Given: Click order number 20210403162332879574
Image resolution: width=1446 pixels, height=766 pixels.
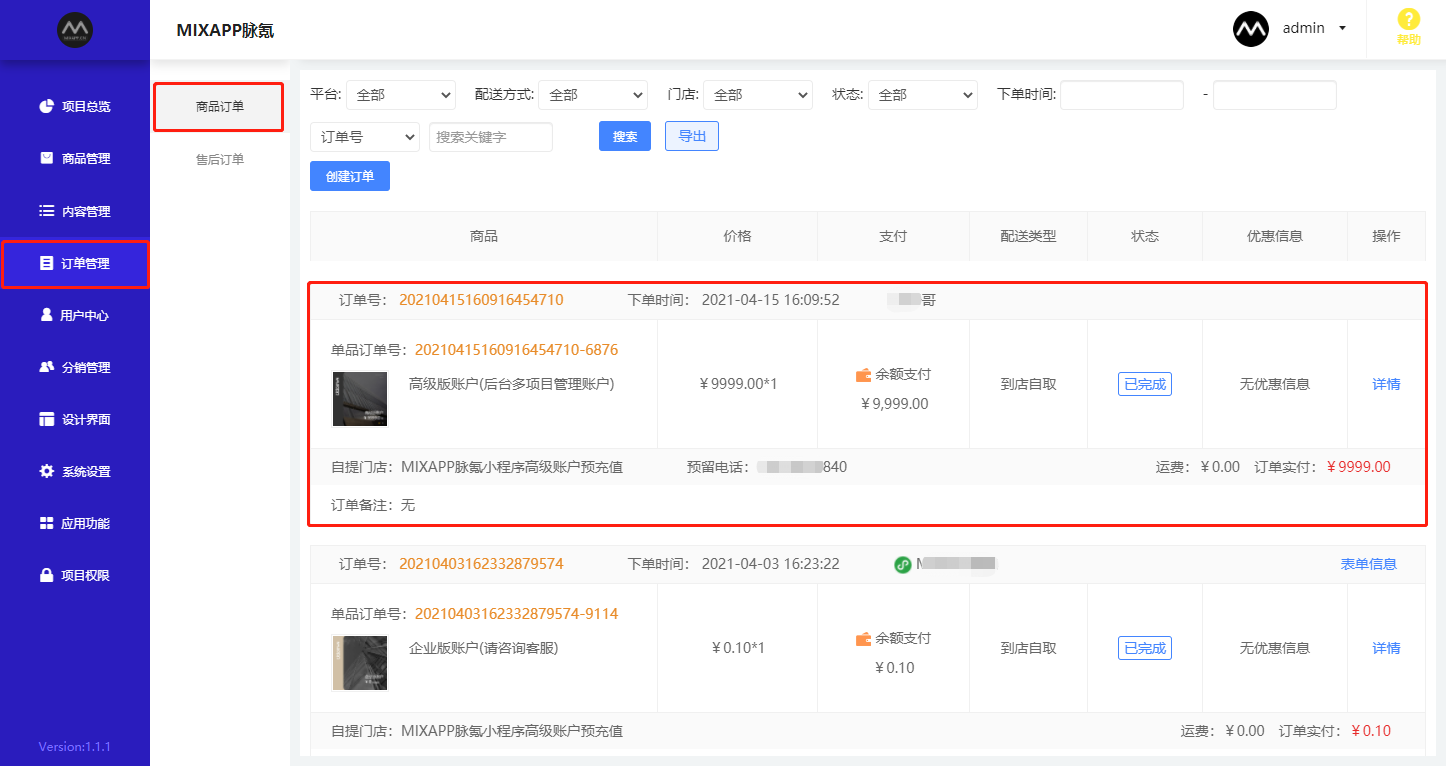Looking at the screenshot, I should tap(481, 564).
